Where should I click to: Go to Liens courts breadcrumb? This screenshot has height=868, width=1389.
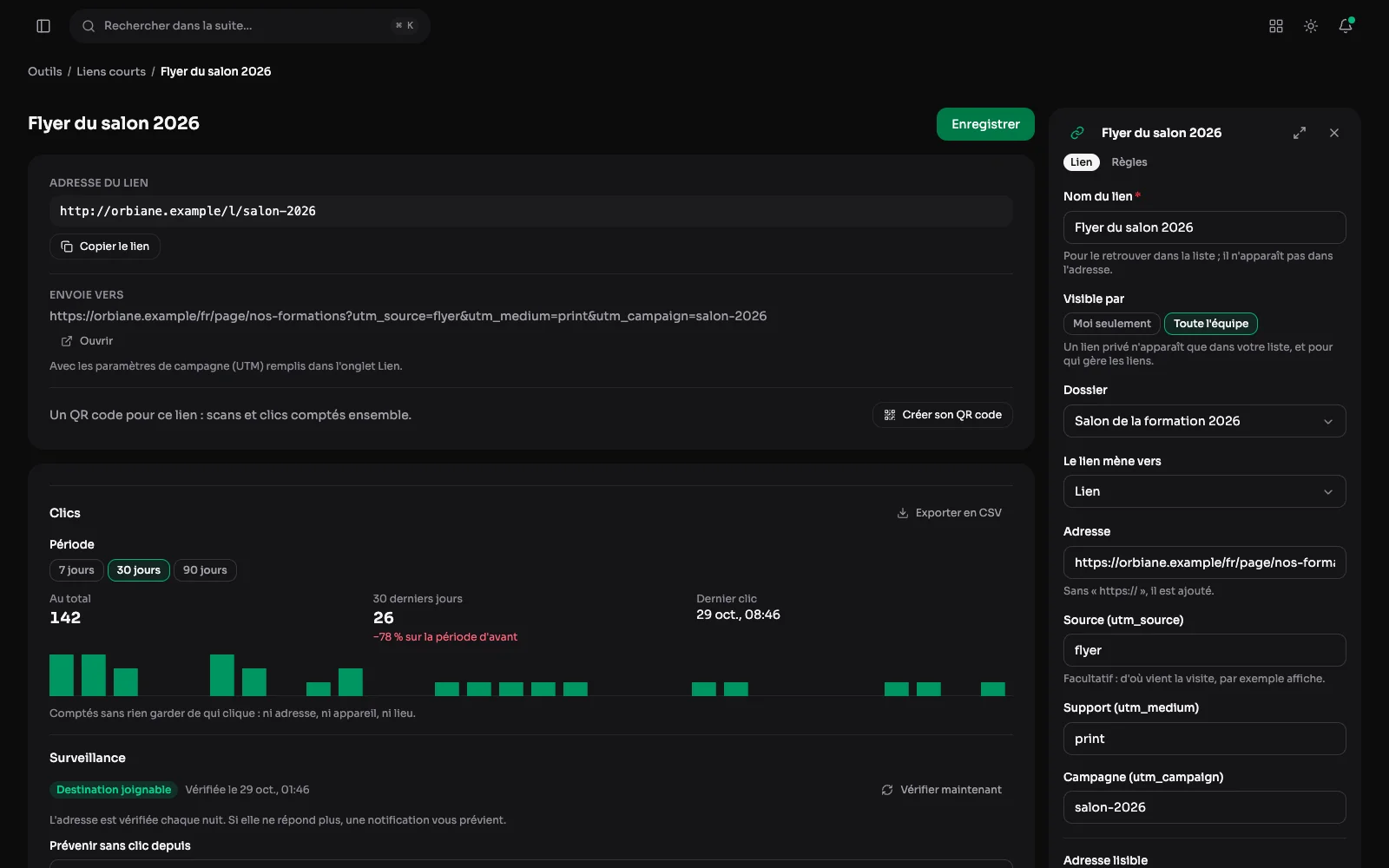click(x=111, y=71)
